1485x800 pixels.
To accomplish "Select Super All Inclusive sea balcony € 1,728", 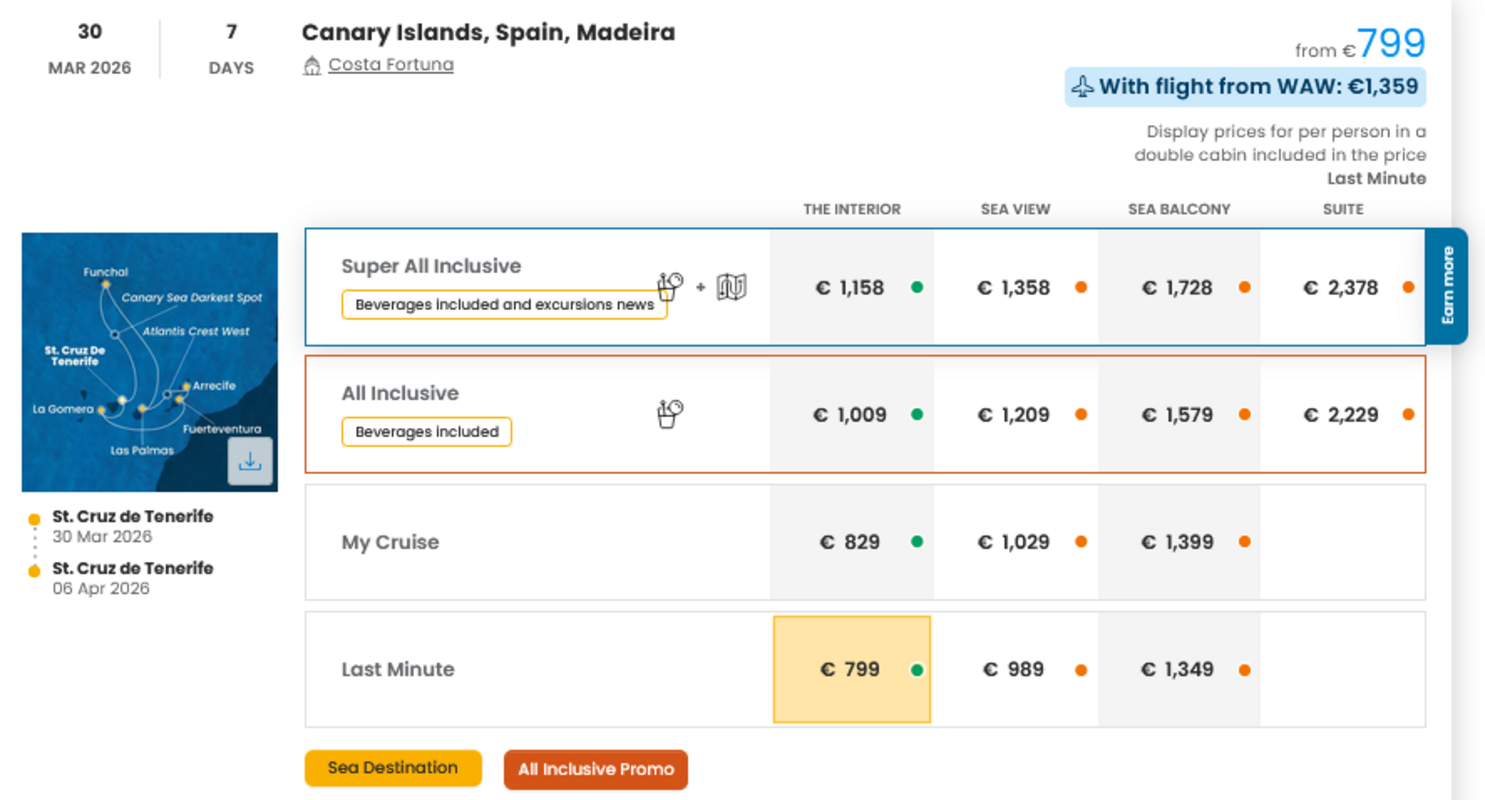I will point(1177,288).
